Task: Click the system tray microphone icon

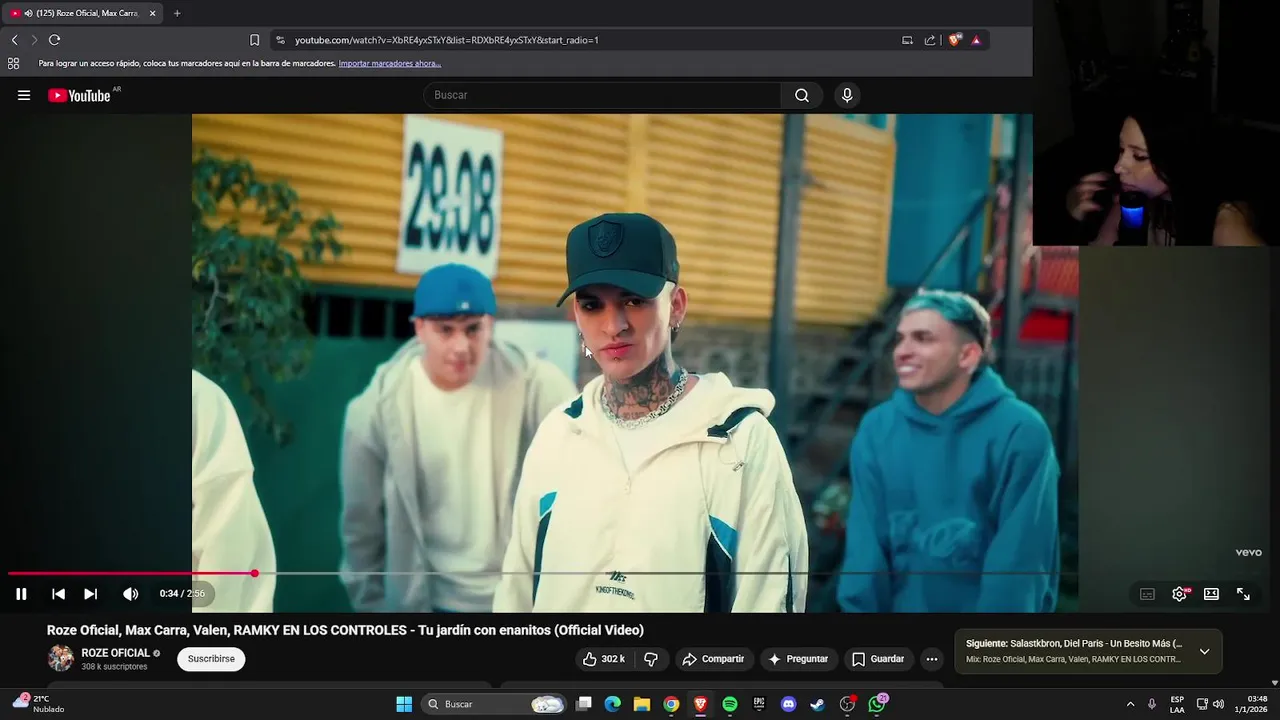Action: 1152,704
